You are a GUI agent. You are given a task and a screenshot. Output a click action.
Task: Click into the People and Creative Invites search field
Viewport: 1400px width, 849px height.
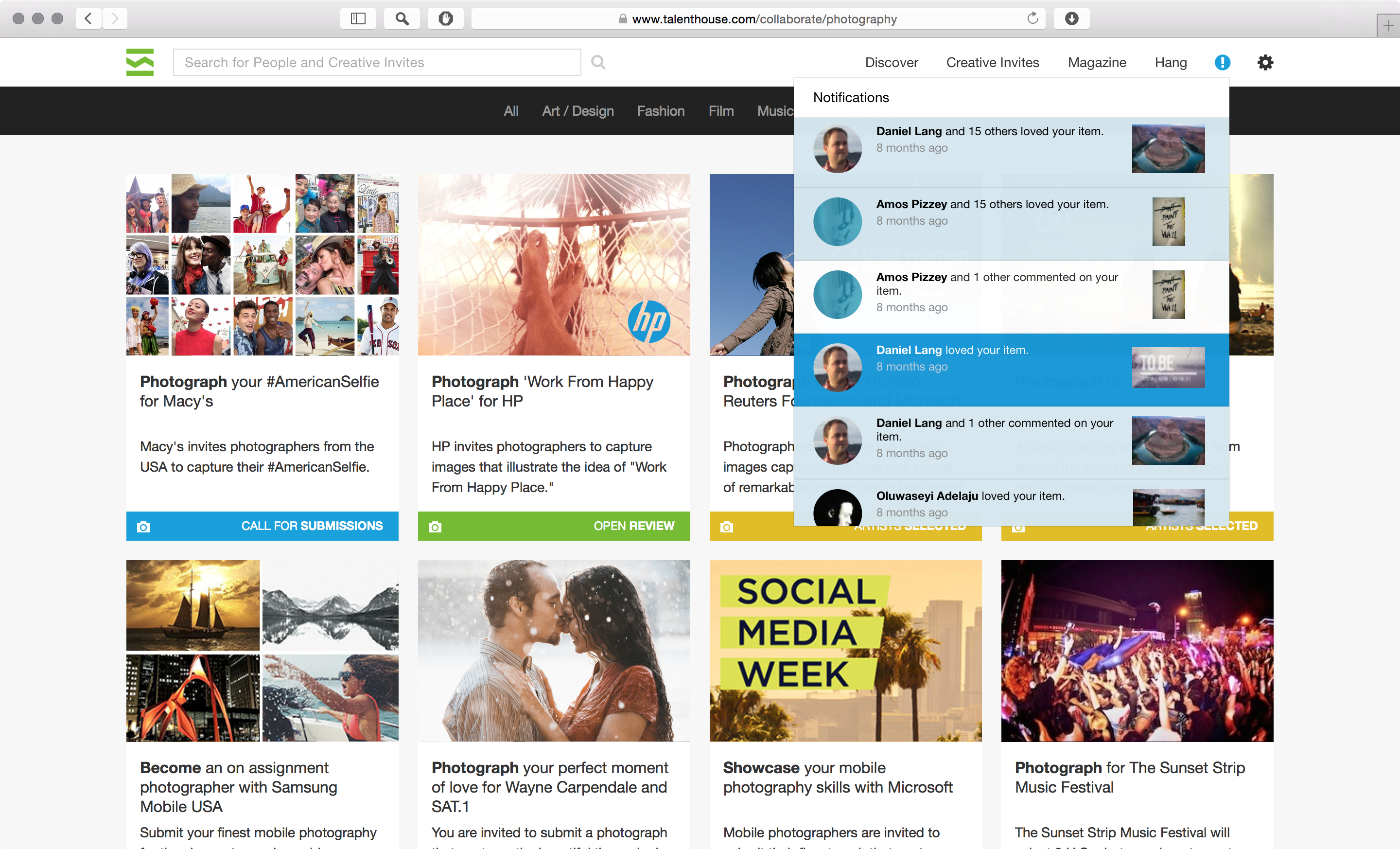(x=376, y=62)
